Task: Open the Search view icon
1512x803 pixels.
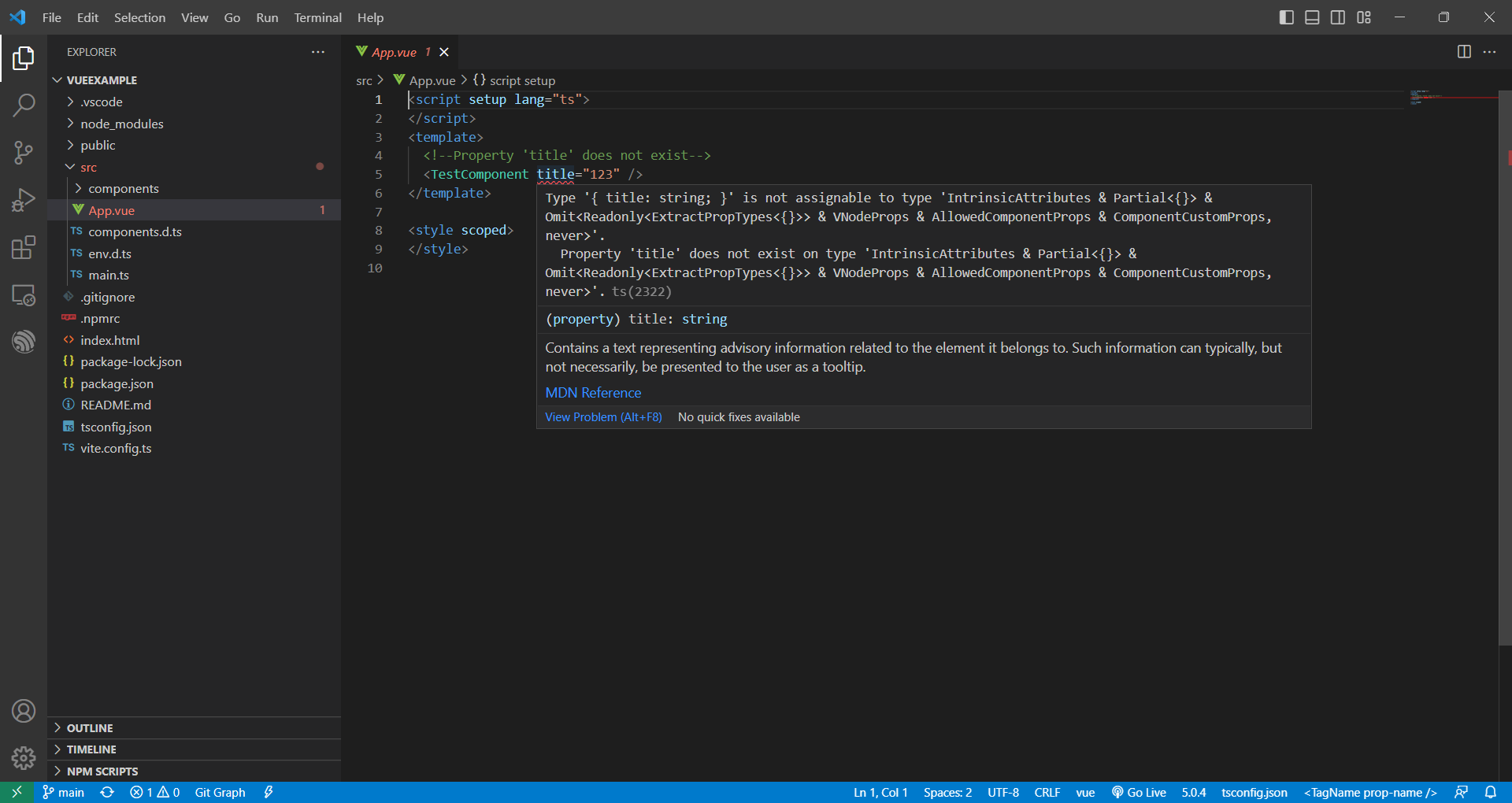Action: click(24, 105)
